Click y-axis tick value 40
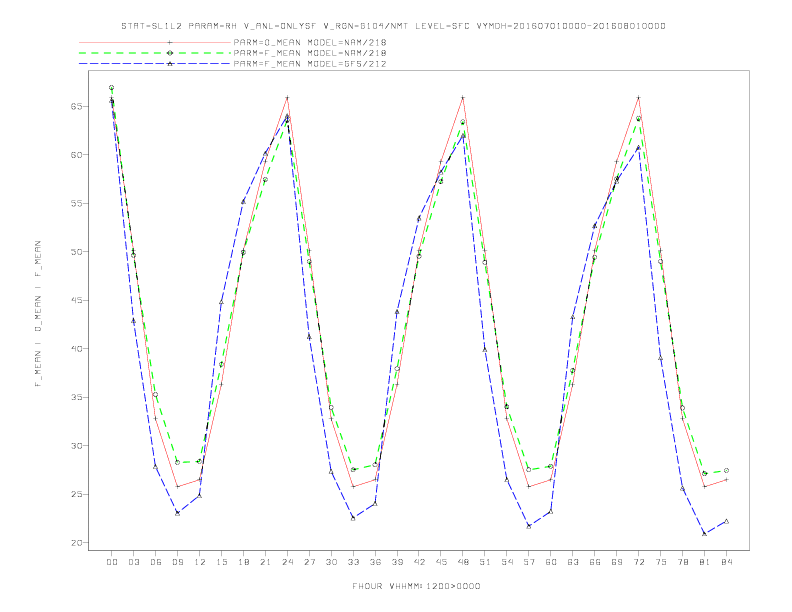This screenshot has width=792, height=612. [76, 349]
